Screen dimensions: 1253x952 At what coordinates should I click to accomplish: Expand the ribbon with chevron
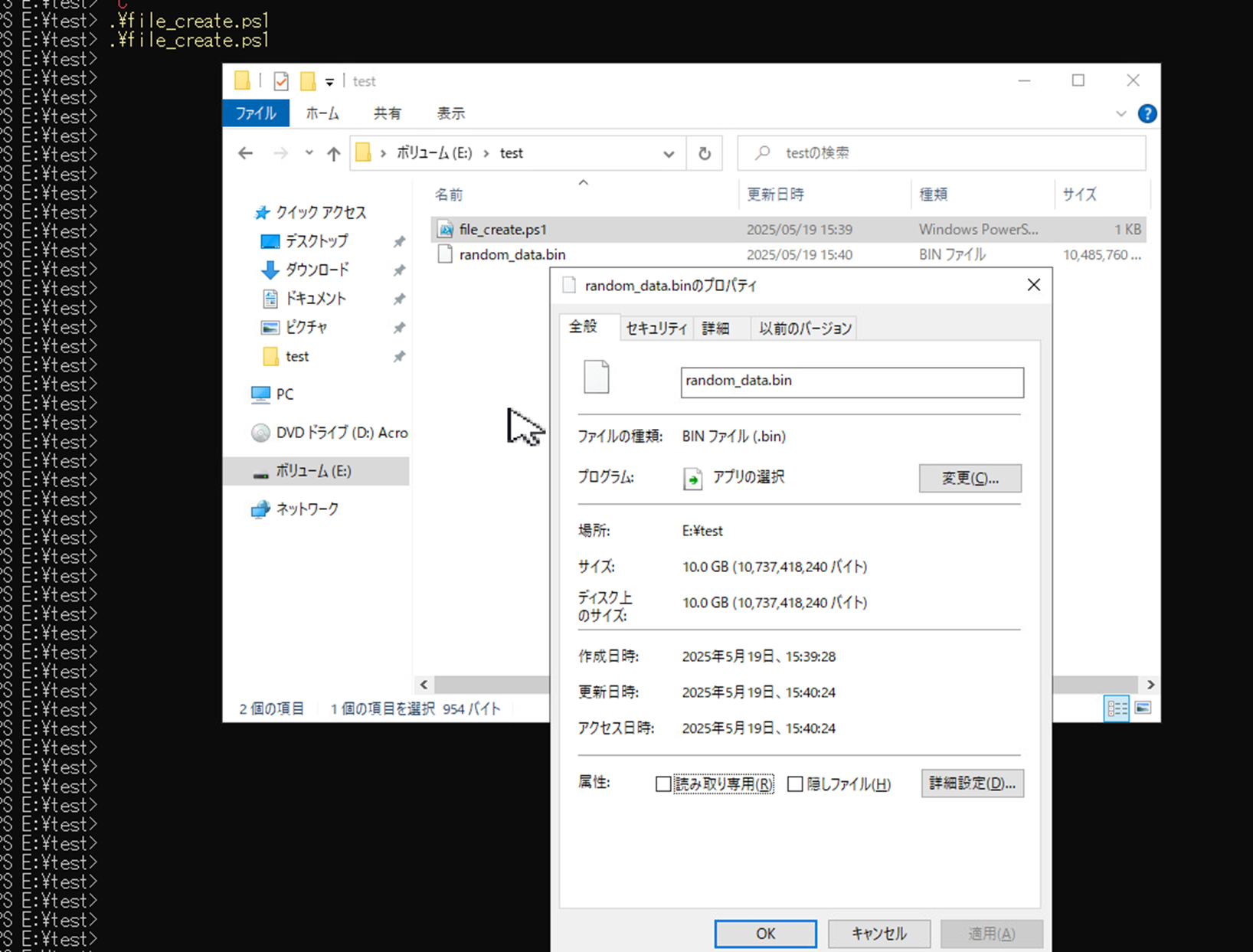tap(1121, 113)
